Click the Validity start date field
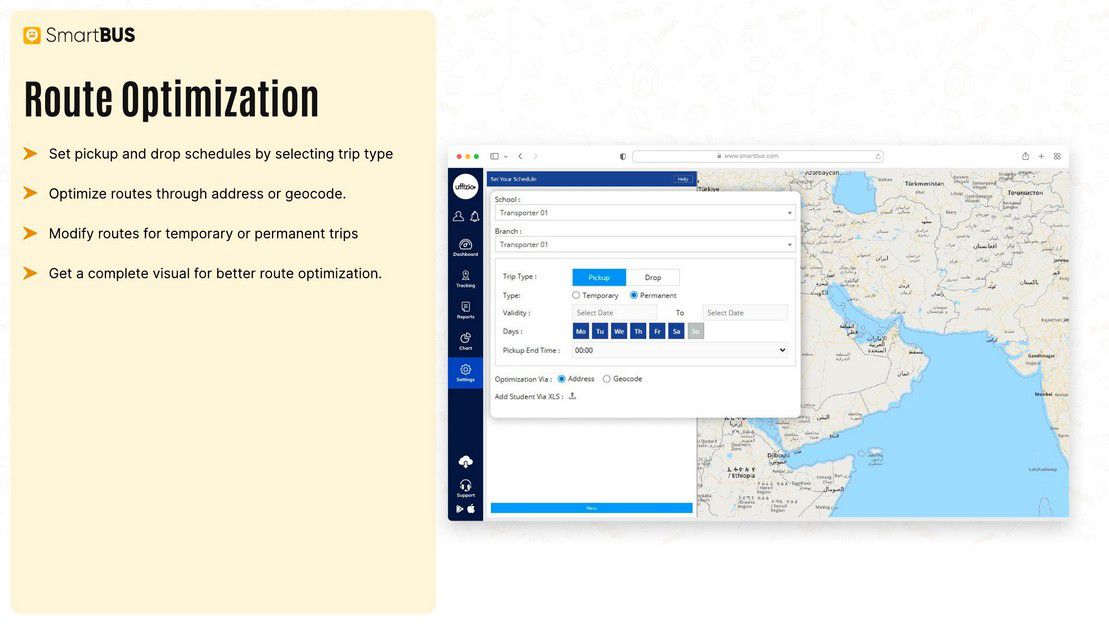This screenshot has width=1109, height=624. point(614,313)
